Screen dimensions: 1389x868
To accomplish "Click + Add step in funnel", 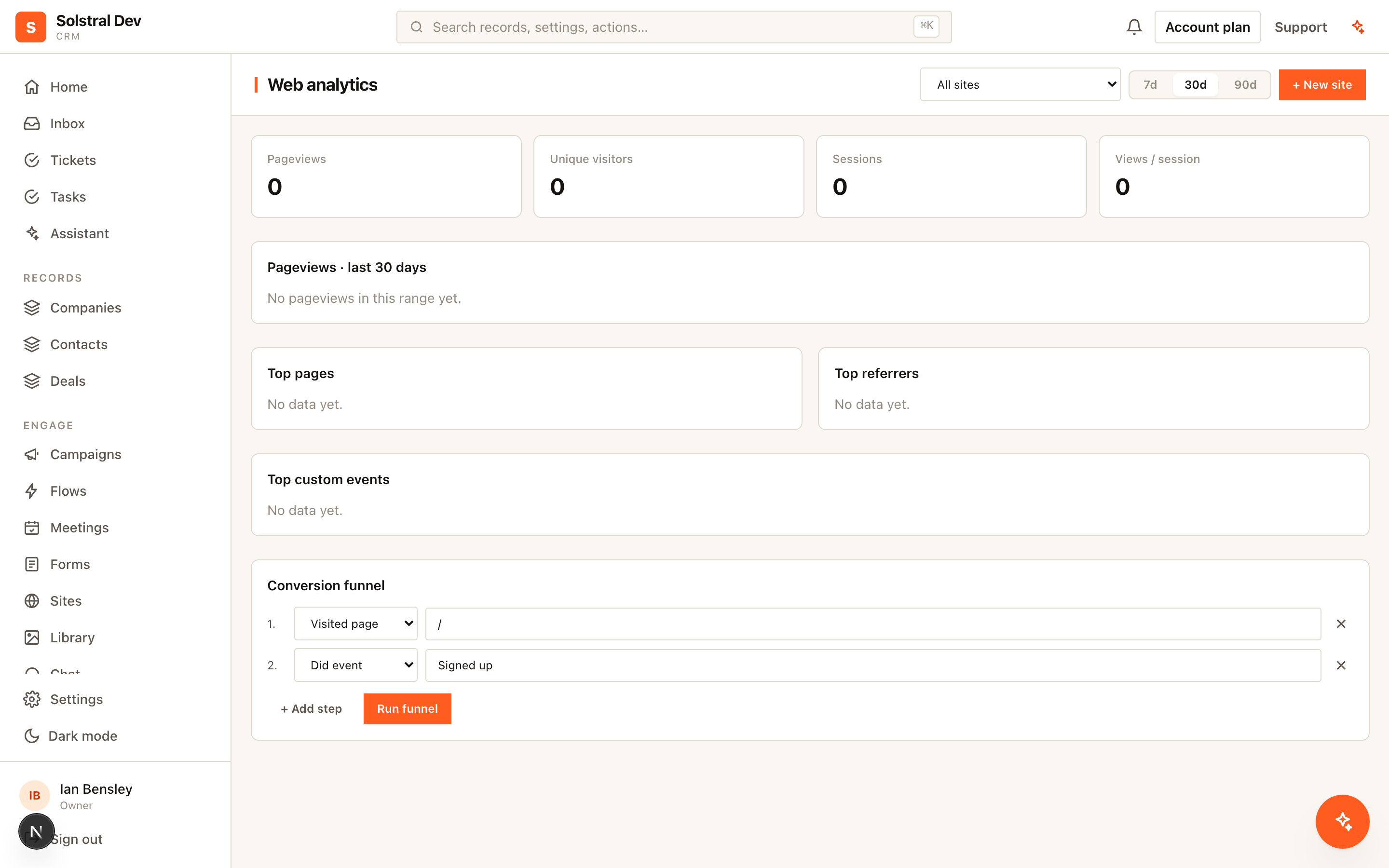I will pyautogui.click(x=311, y=708).
